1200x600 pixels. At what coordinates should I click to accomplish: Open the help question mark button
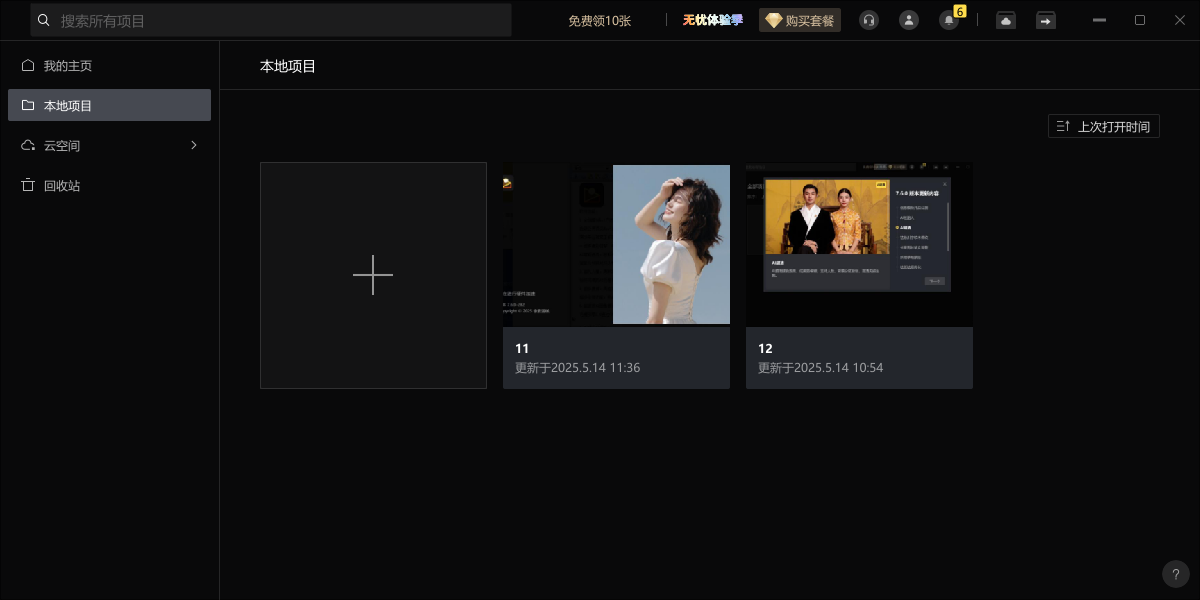coord(1176,574)
